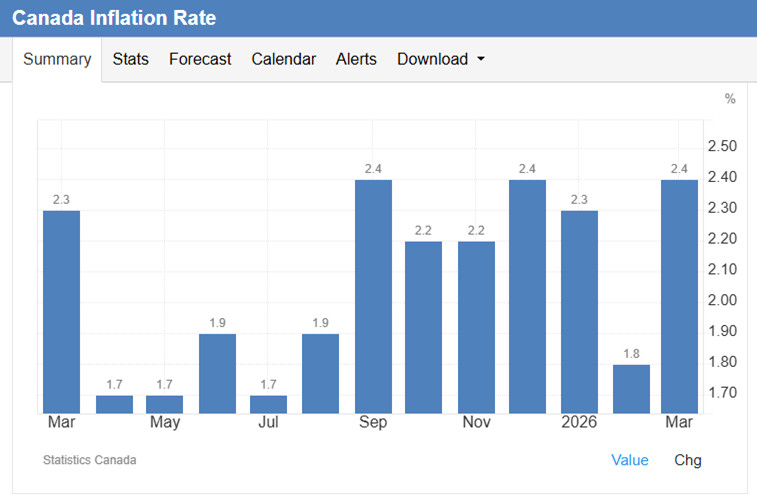Click the Download caret arrow
This screenshot has height=503, width=757.
pos(481,59)
